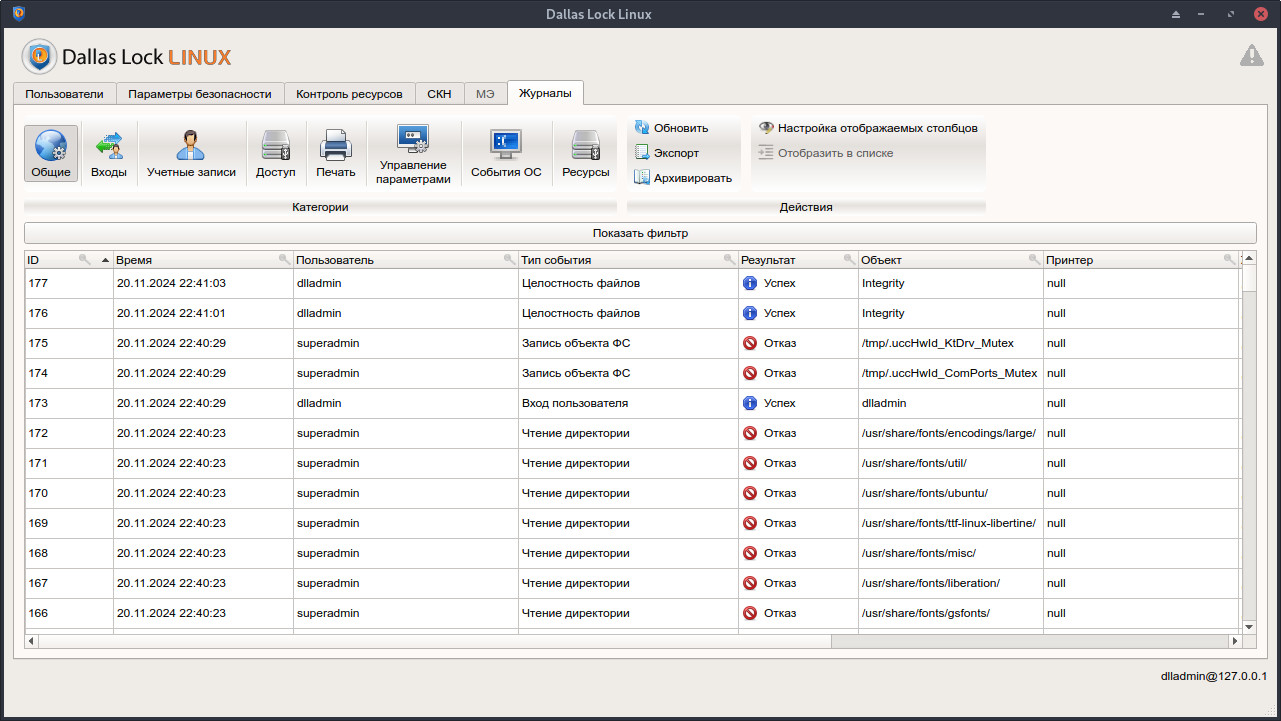The height and width of the screenshot is (721, 1281).
Task: Select the Входы log category icon
Action: [108, 152]
